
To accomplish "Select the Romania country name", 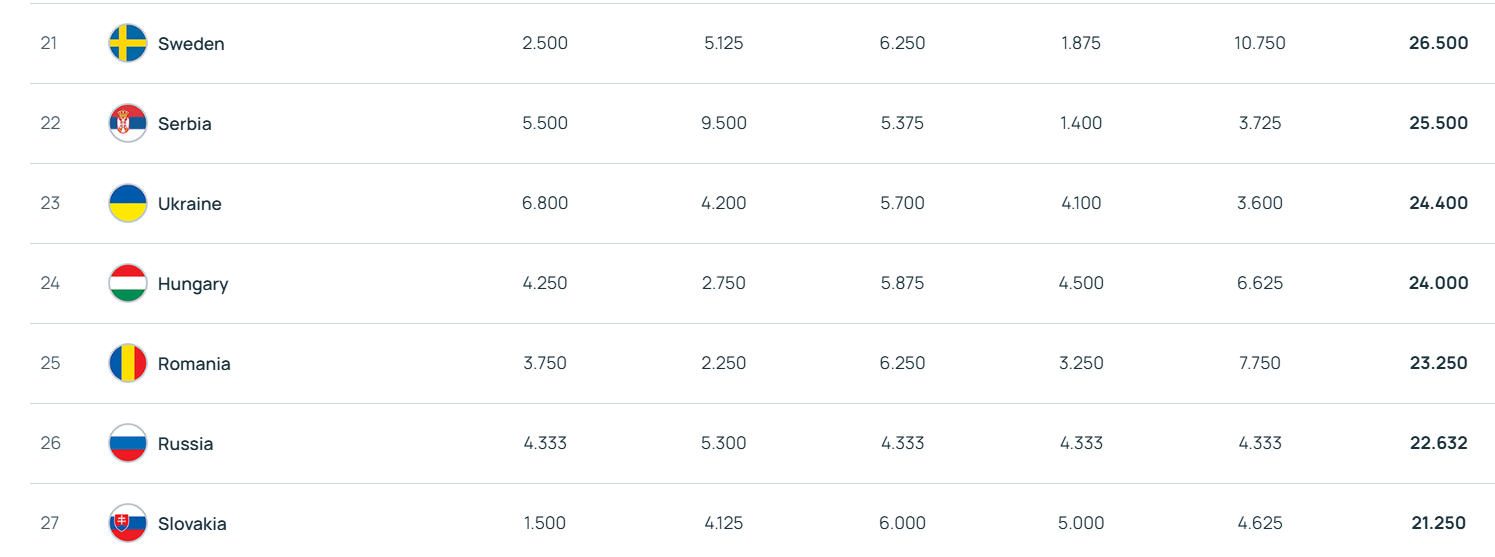I will tap(194, 364).
